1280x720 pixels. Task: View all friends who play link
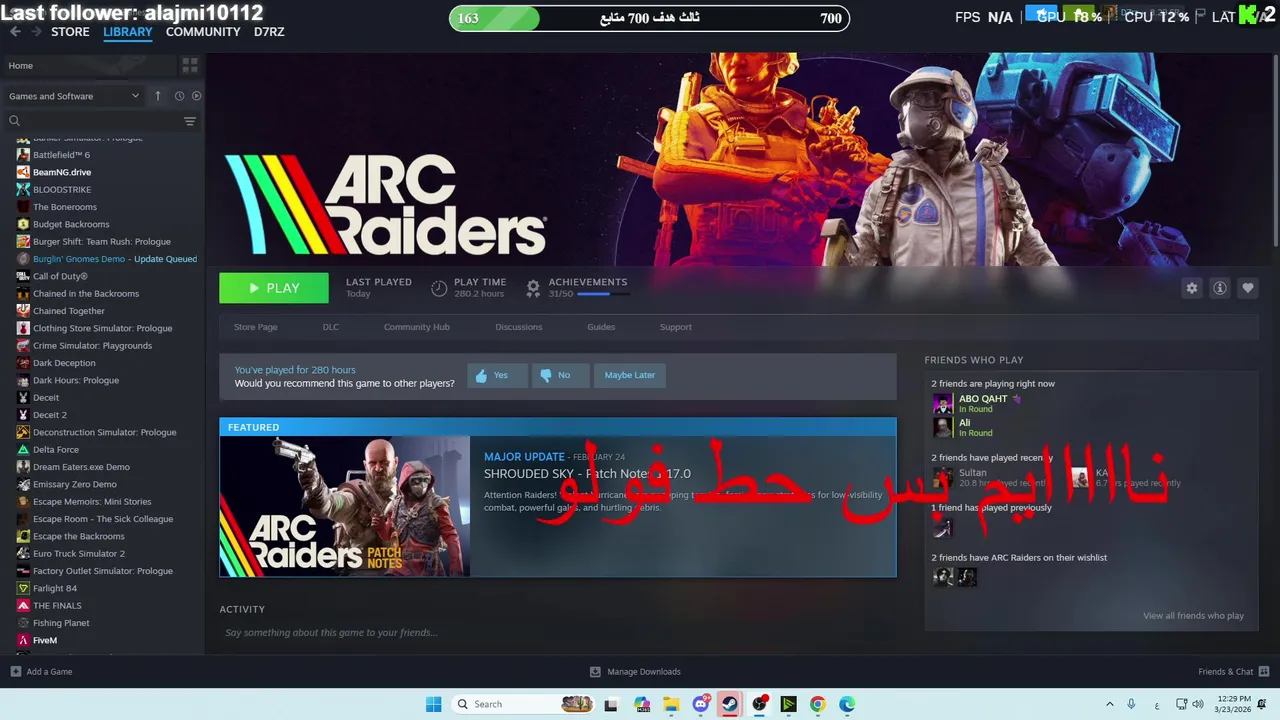[1193, 616]
